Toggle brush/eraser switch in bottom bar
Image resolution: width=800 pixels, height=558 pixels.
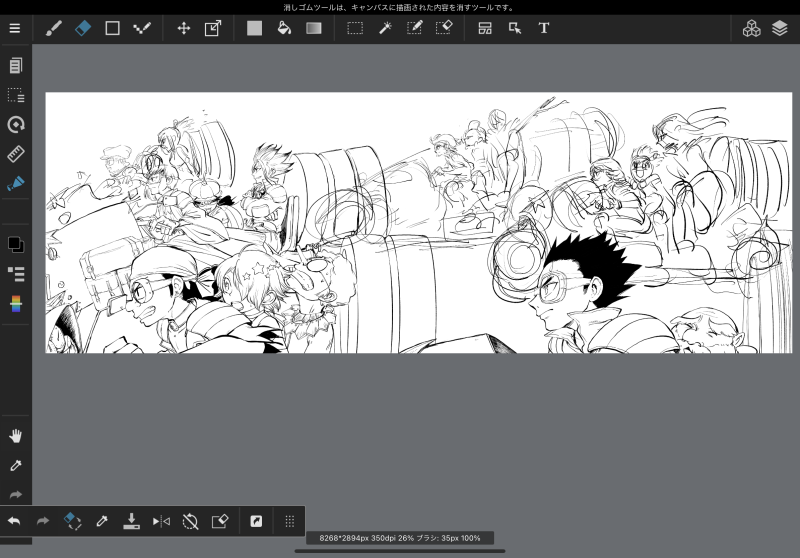coord(72,521)
